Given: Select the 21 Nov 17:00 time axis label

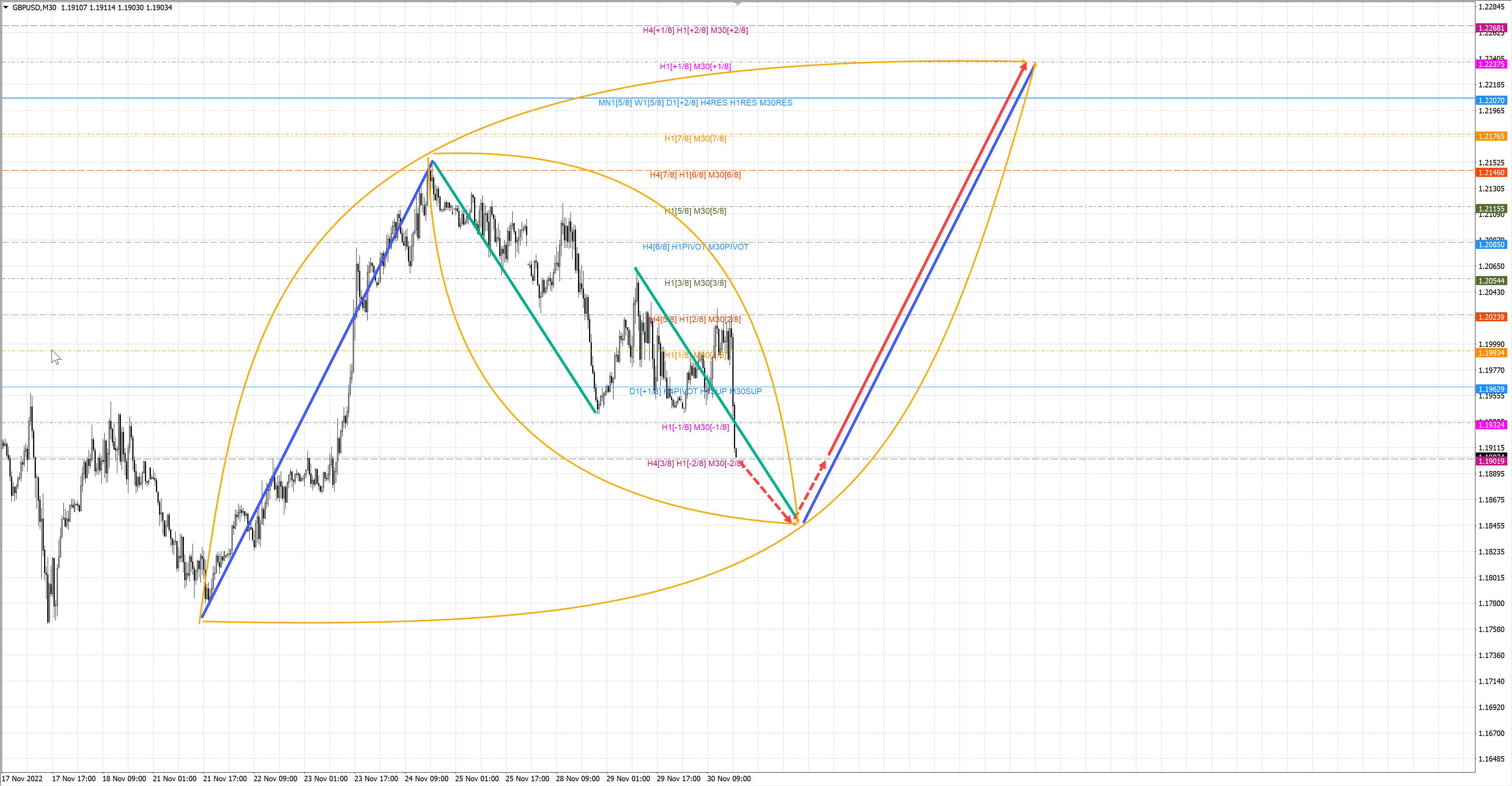Looking at the screenshot, I should (225, 779).
